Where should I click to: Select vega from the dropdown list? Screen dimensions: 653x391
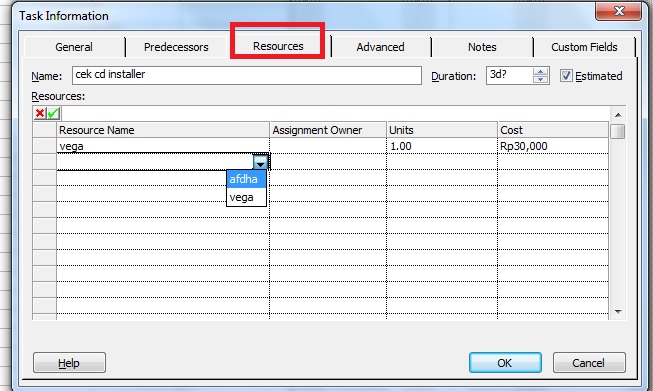click(x=247, y=197)
